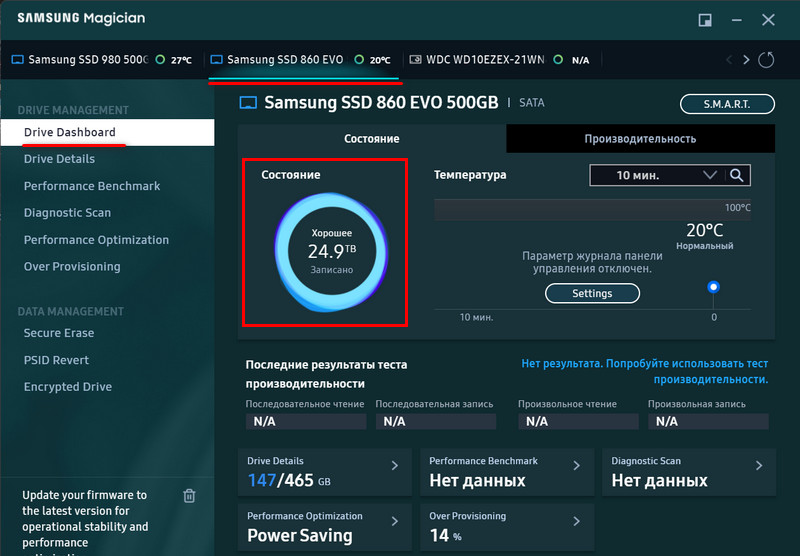Switch to Производительность tab
The height and width of the screenshot is (556, 800).
pos(640,139)
